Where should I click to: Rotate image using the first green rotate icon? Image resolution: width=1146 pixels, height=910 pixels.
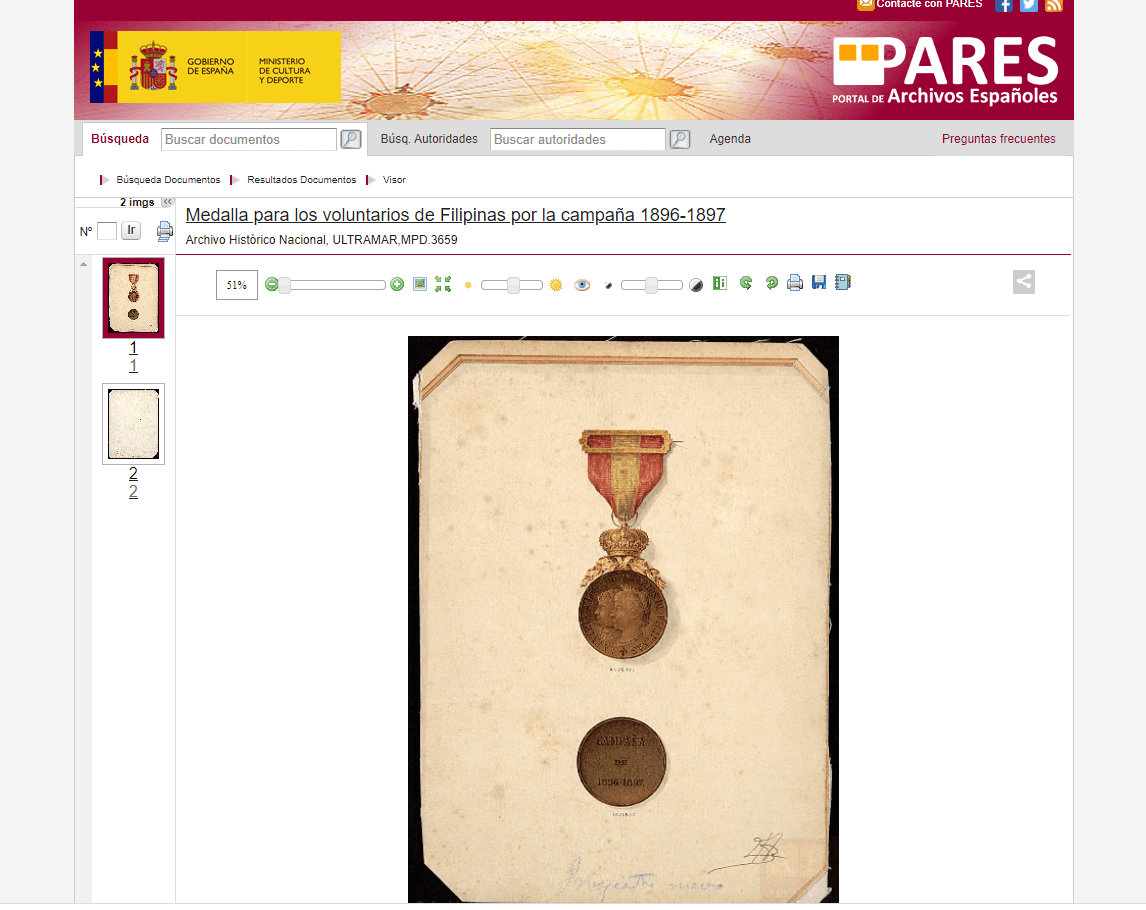tap(745, 283)
